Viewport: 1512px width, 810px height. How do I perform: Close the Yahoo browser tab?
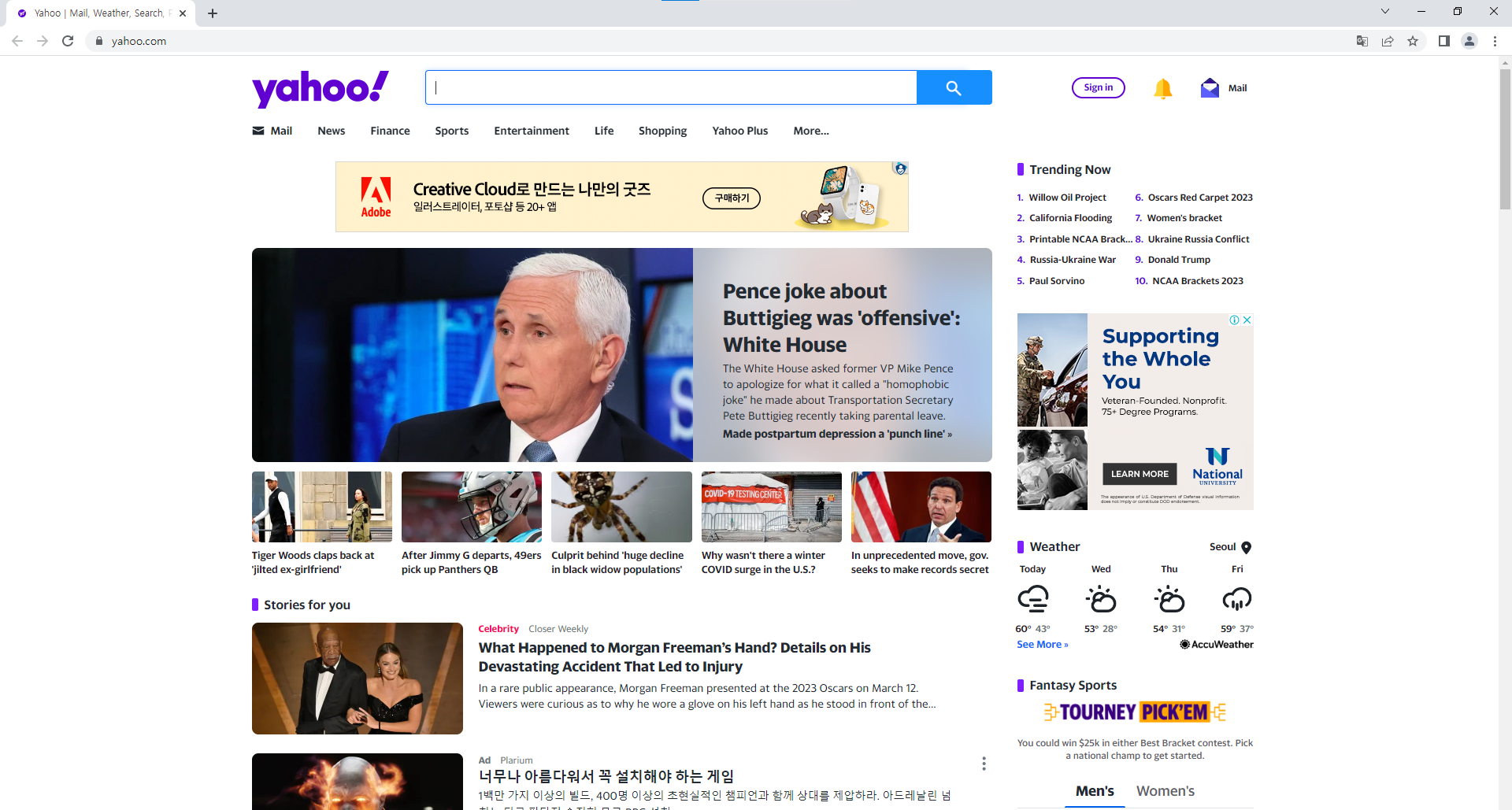point(183,13)
